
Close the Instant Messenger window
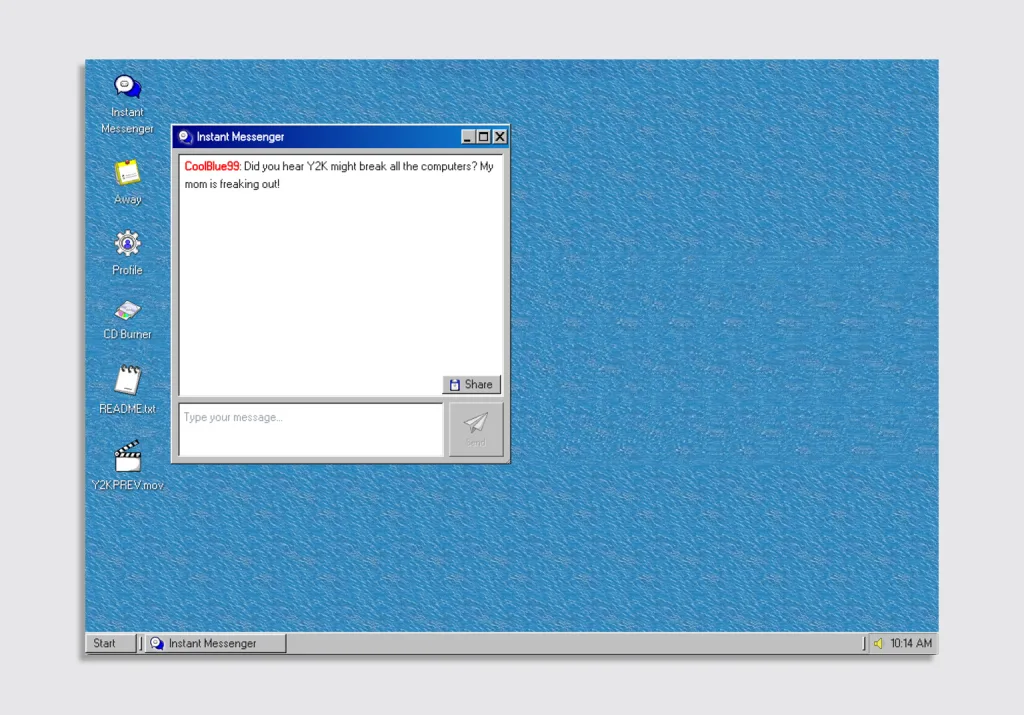[x=500, y=137]
